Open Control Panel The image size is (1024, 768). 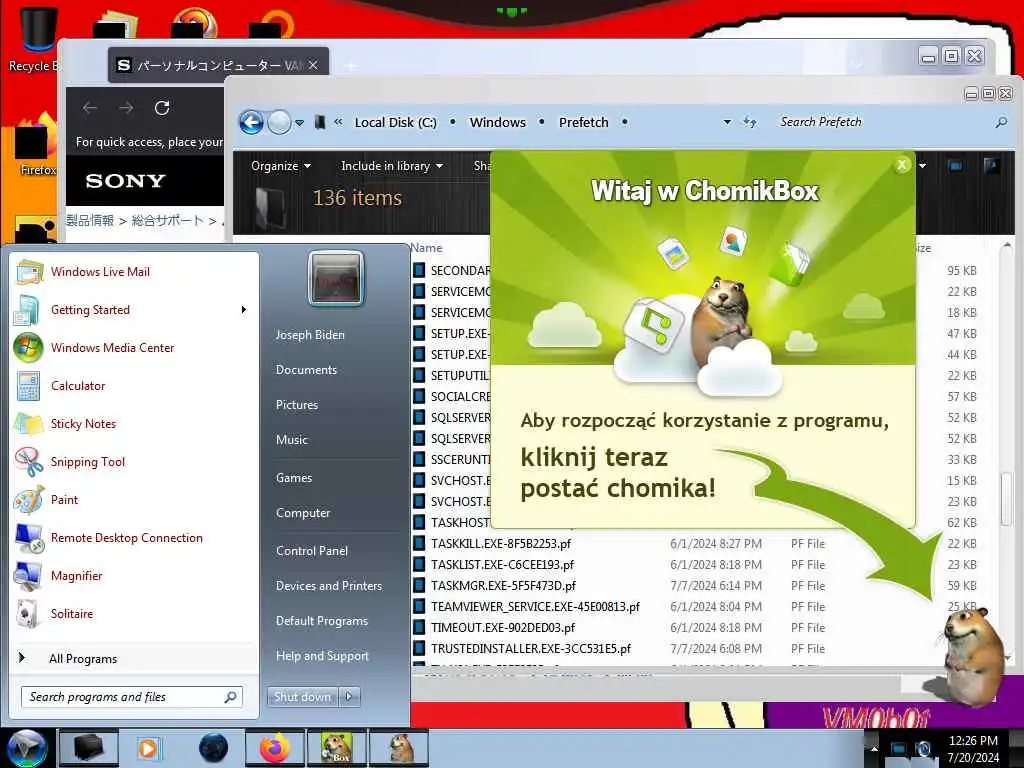pos(312,551)
